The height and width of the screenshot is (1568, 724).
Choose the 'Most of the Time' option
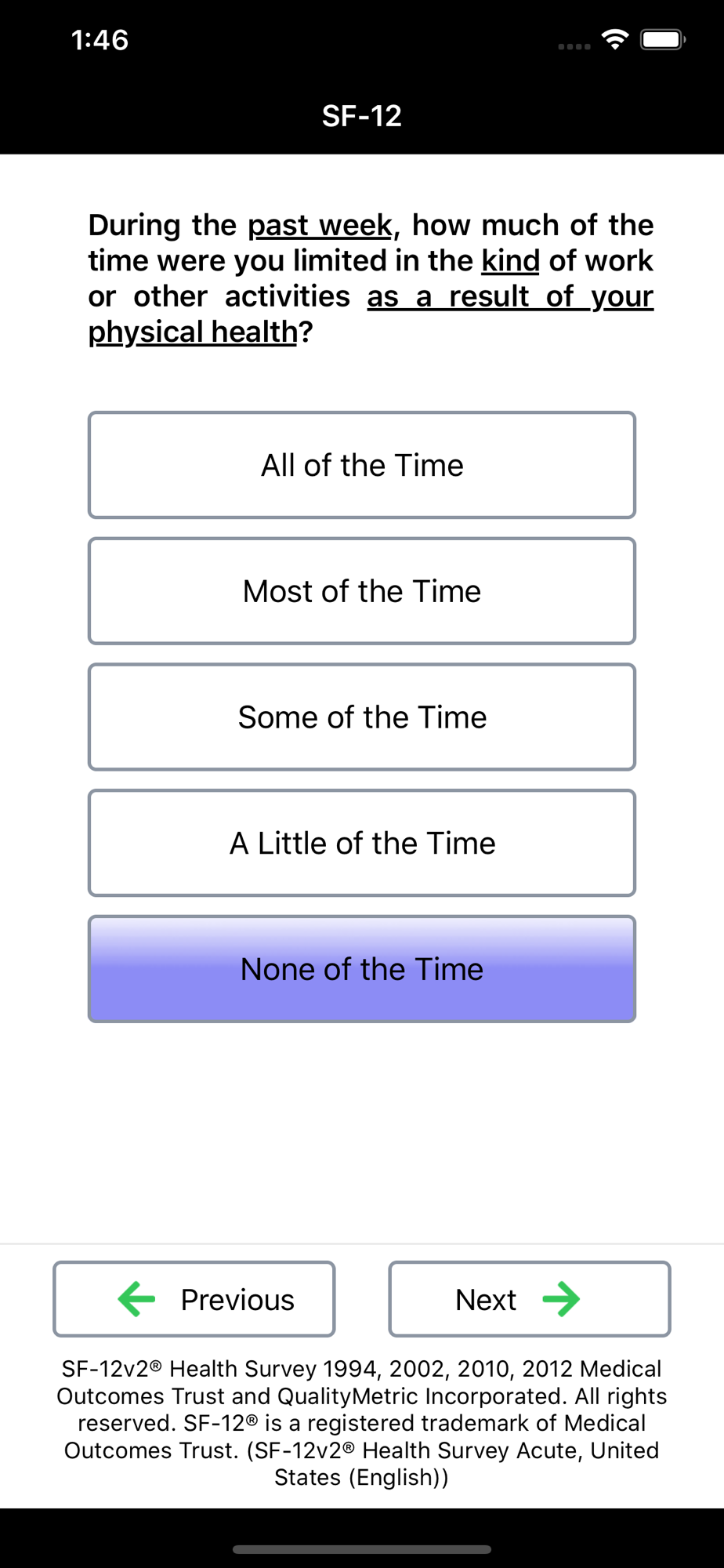point(362,591)
